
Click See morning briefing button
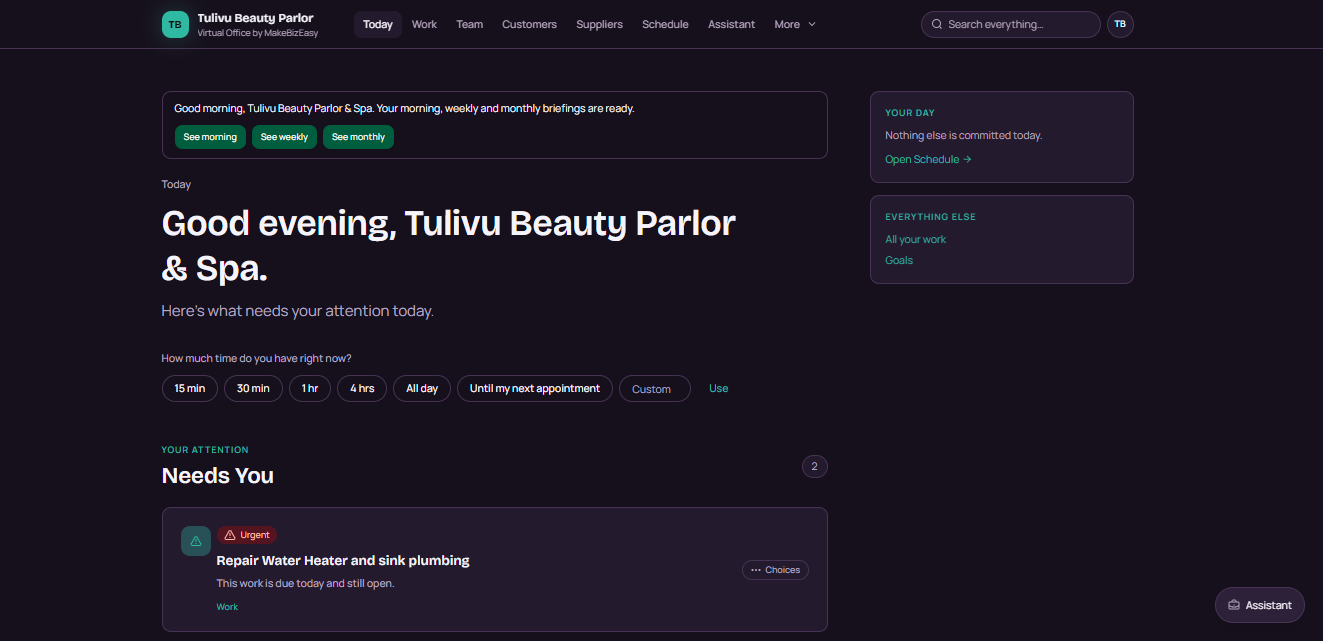point(210,137)
